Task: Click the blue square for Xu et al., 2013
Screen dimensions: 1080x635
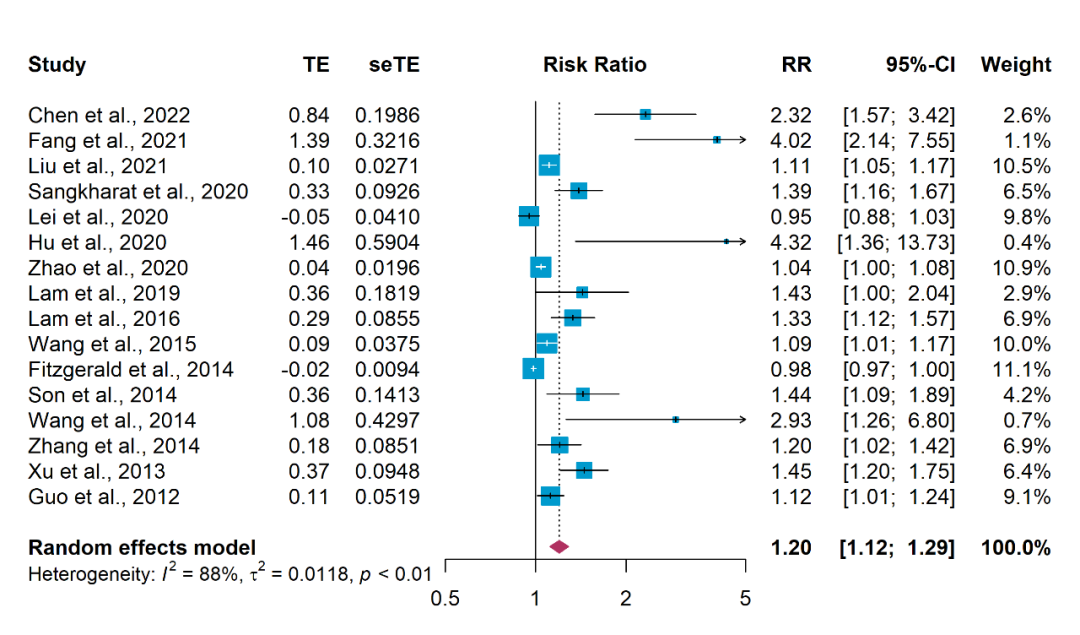Action: 584,471
